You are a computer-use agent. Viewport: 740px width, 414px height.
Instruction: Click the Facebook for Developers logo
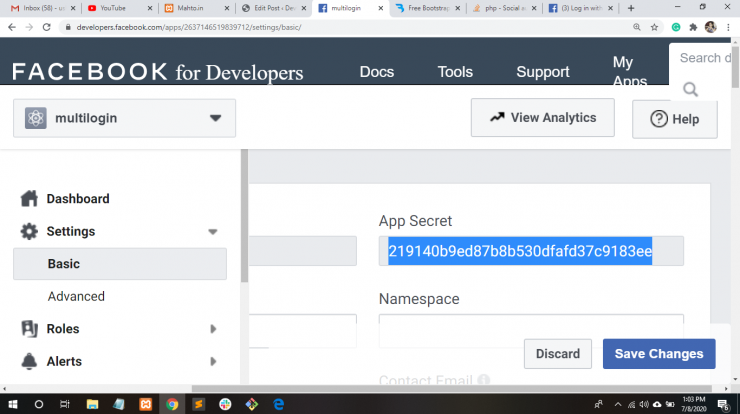[157, 72]
